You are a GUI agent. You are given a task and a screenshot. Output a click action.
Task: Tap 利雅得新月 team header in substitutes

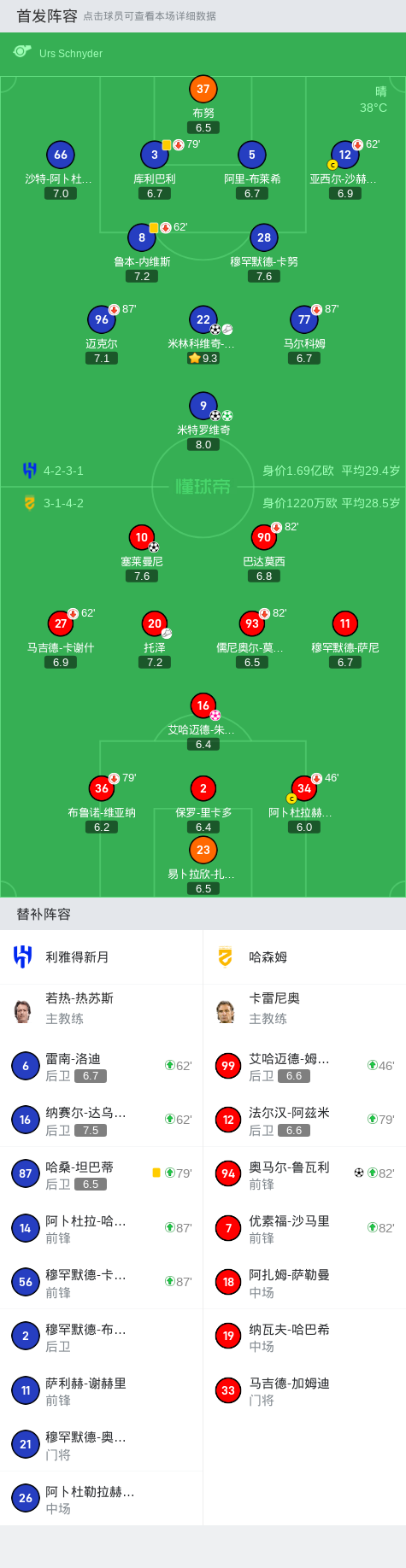point(102,957)
